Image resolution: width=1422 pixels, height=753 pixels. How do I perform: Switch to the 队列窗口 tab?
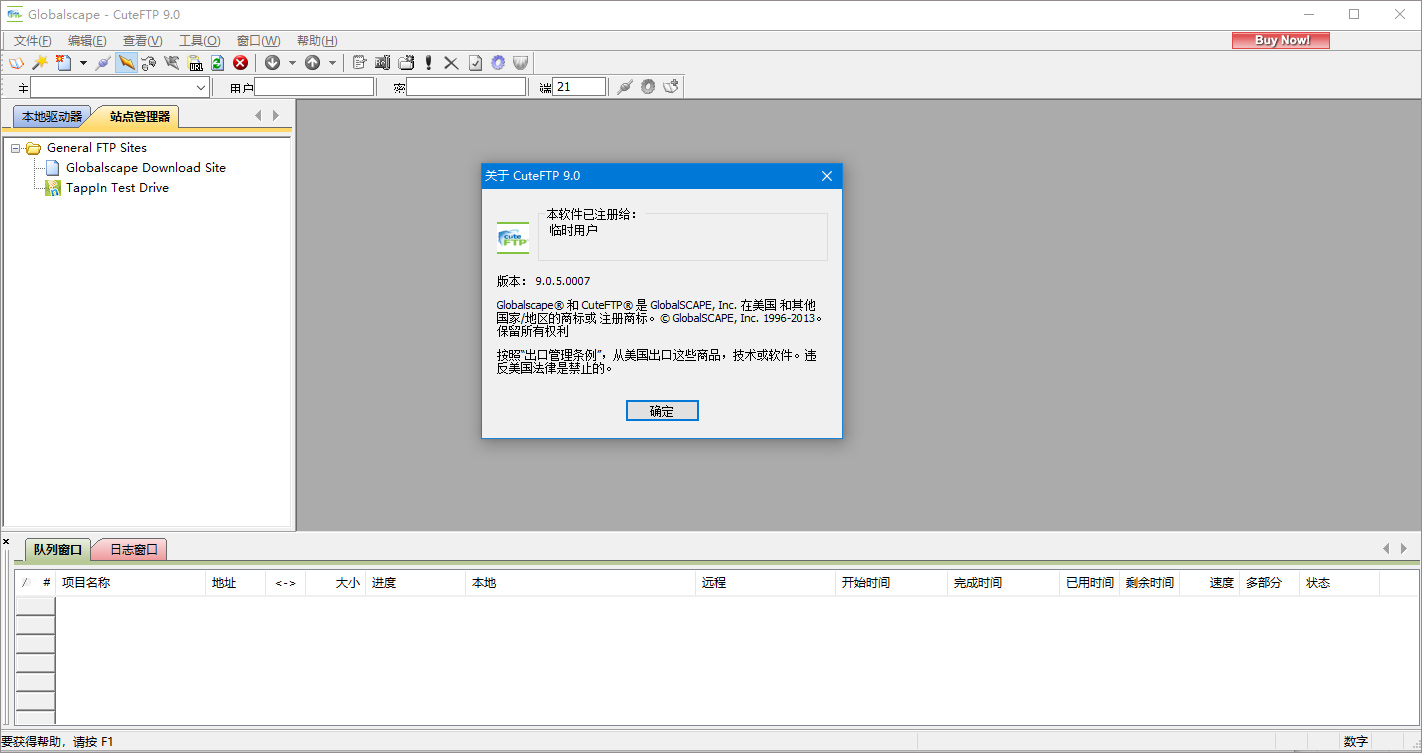(57, 550)
